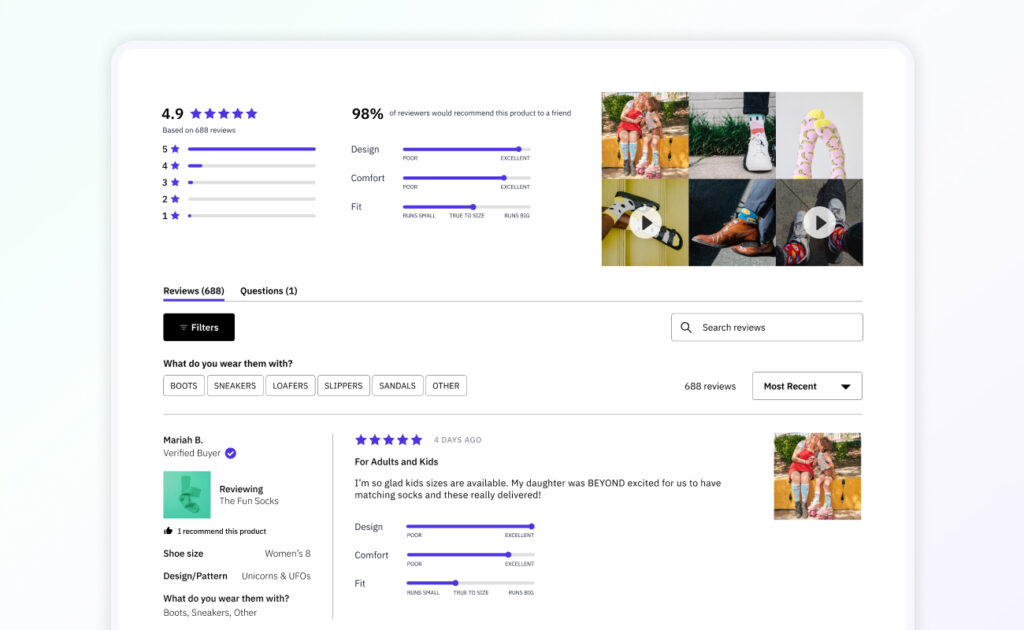Click reviewer name Mariah B.
Image resolution: width=1024 pixels, height=630 pixels.
[x=183, y=440]
